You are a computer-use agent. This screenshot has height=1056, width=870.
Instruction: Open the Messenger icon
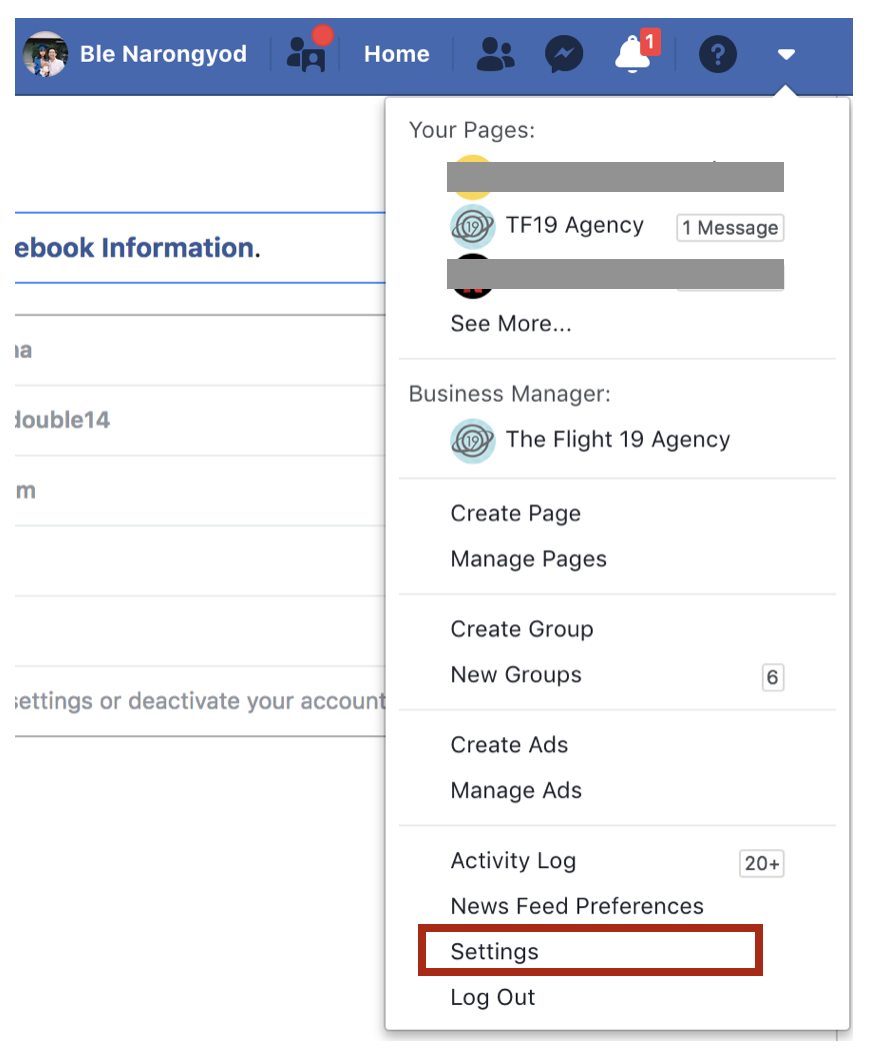coord(564,55)
